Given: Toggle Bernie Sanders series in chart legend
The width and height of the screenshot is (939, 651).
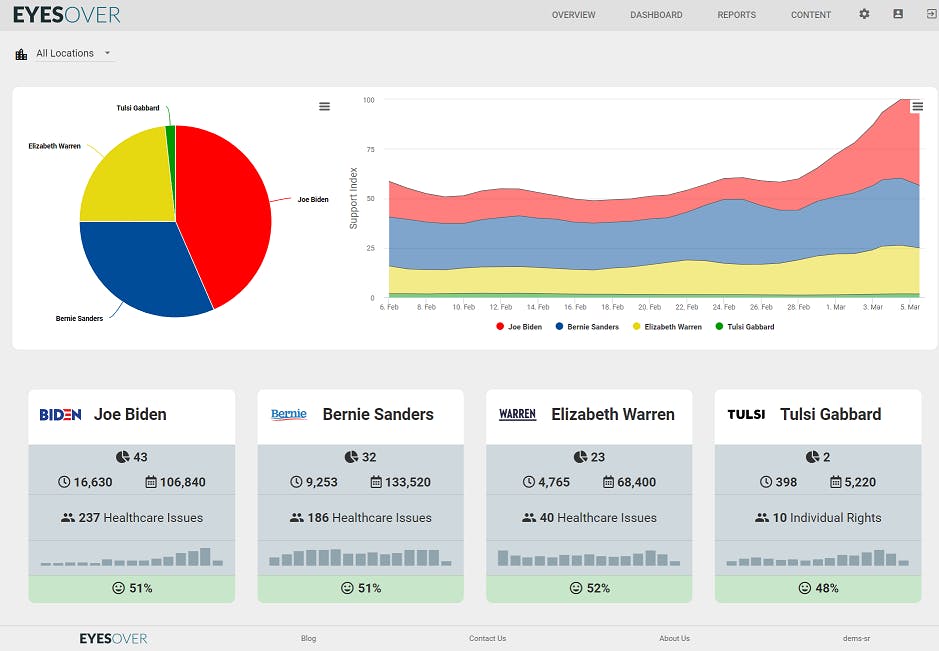Looking at the screenshot, I should pos(587,326).
